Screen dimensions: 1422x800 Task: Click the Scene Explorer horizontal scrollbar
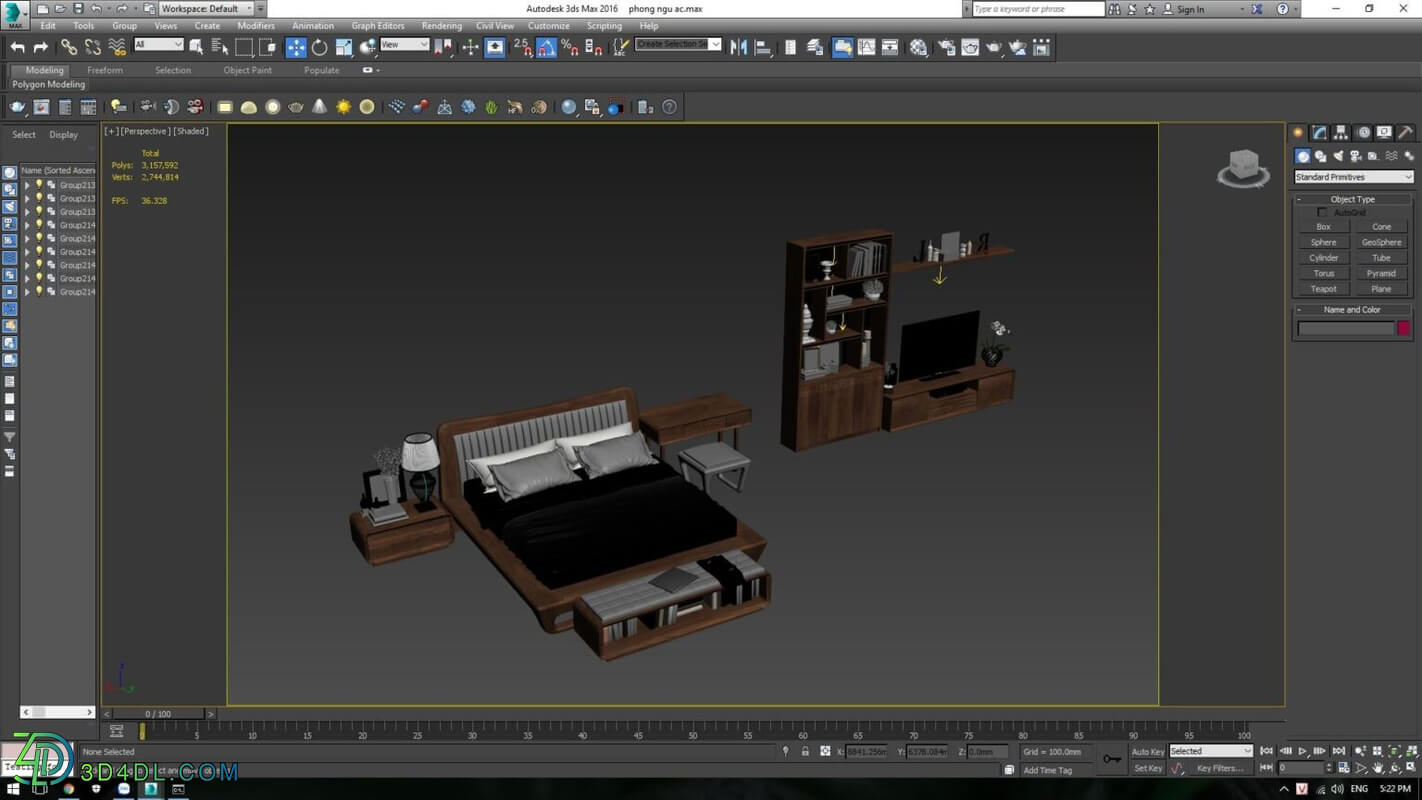tap(57, 712)
